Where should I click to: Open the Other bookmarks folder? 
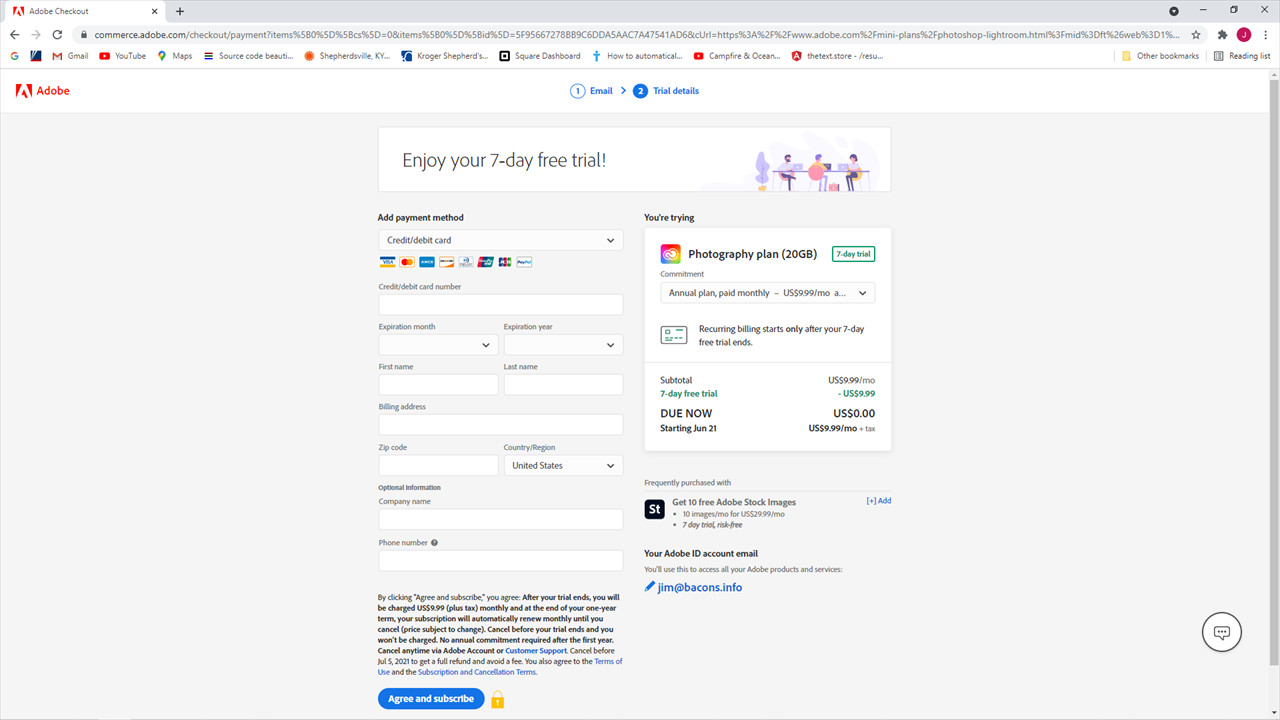[x=1160, y=56]
